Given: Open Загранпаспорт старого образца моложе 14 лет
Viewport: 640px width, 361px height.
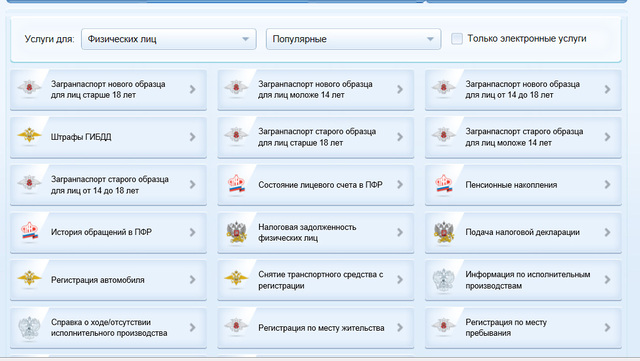Looking at the screenshot, I should [x=523, y=137].
